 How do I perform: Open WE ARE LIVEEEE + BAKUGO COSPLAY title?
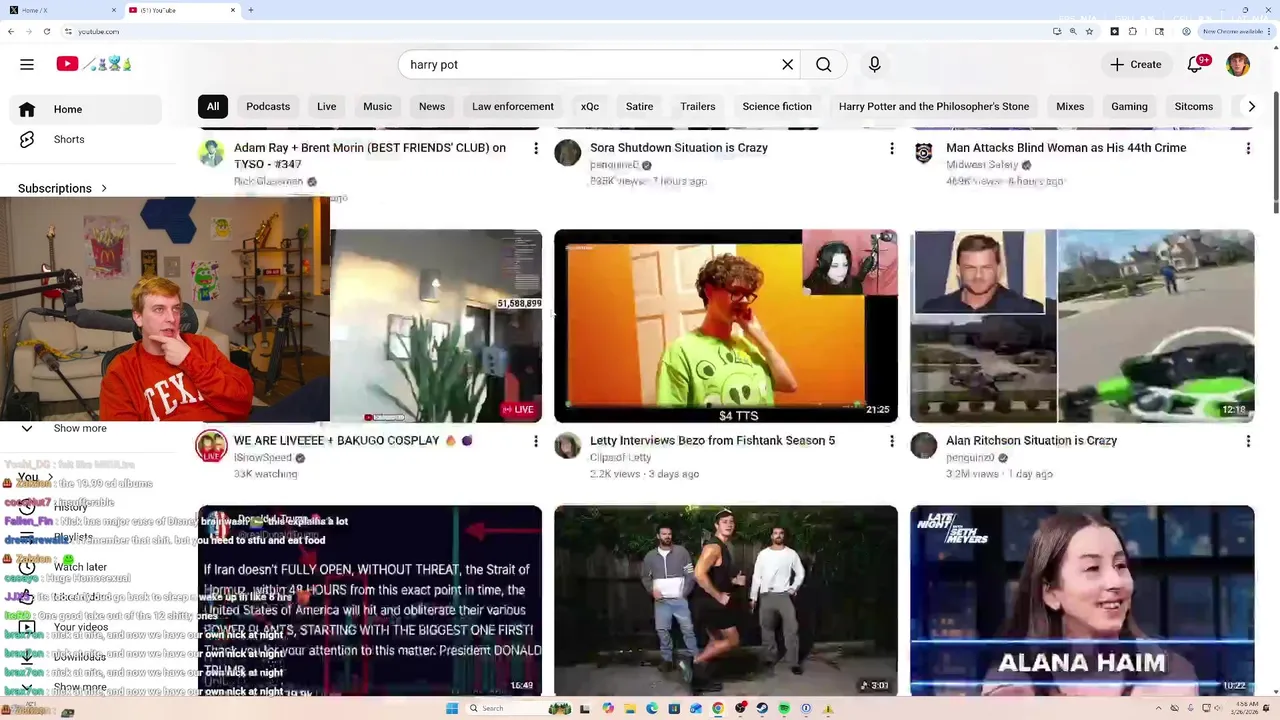353,440
